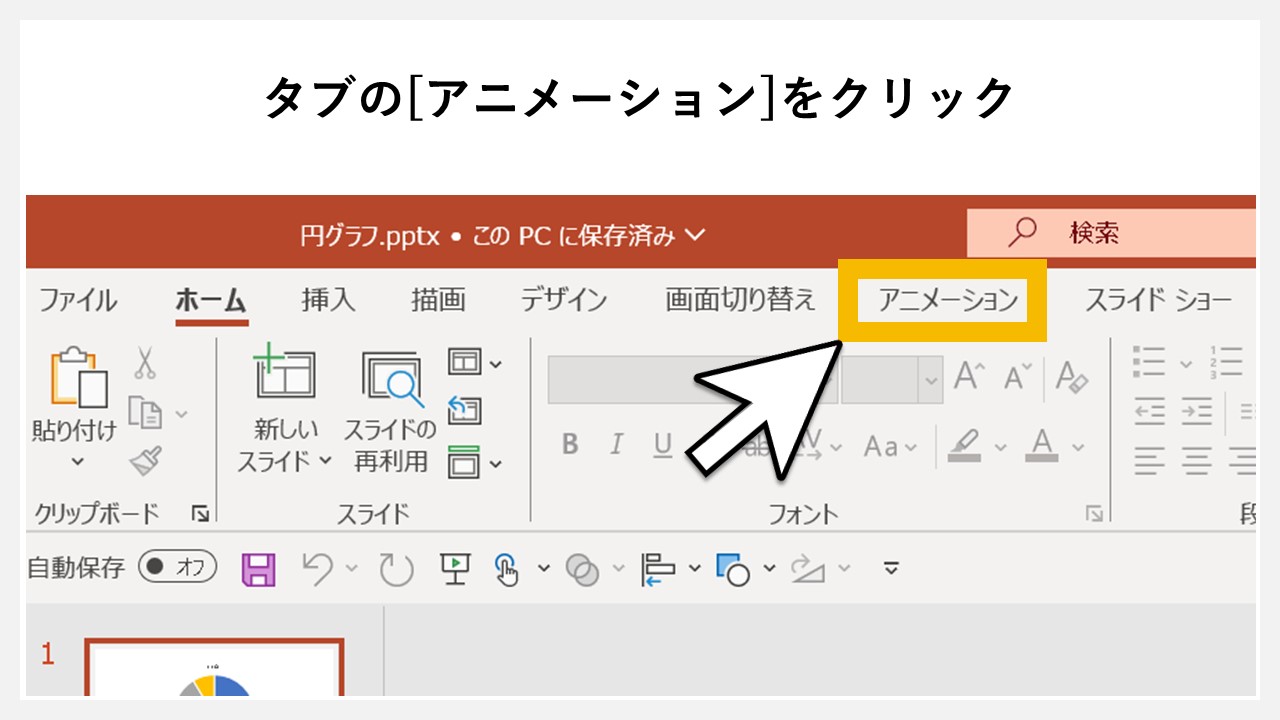The width and height of the screenshot is (1280, 720).
Task: Toggle underline formatting
Action: point(663,445)
